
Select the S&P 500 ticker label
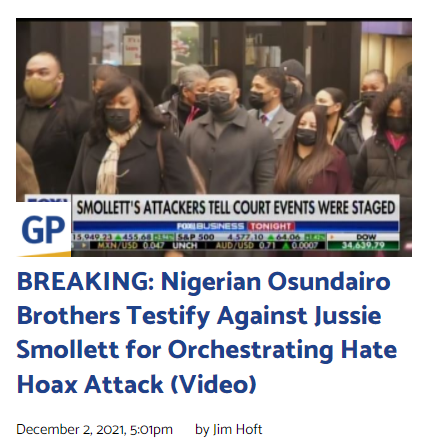(195, 237)
